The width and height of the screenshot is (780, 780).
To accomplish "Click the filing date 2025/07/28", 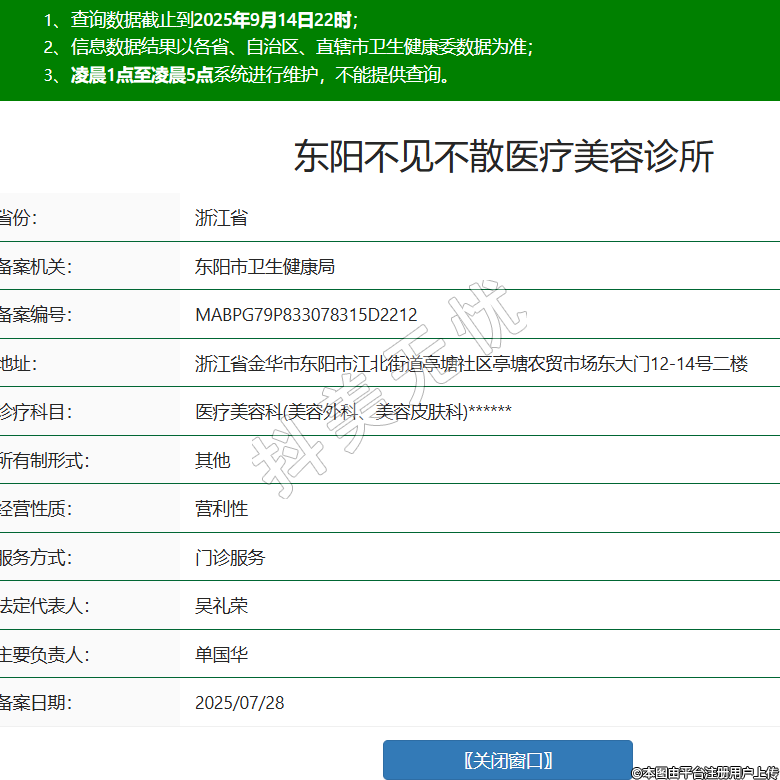I will click(240, 703).
